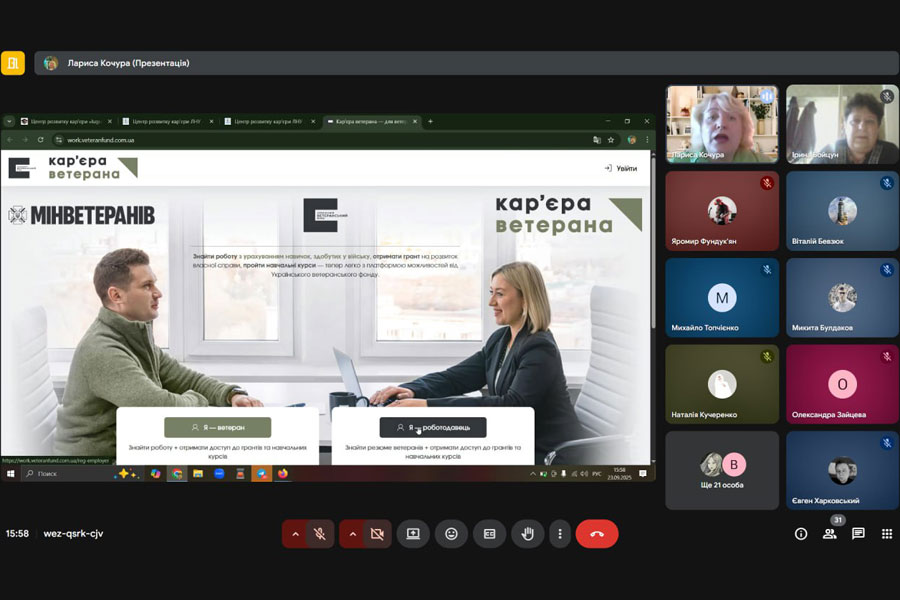
Task: Click the yellow icon beside presenter name bar
Action: point(13,63)
